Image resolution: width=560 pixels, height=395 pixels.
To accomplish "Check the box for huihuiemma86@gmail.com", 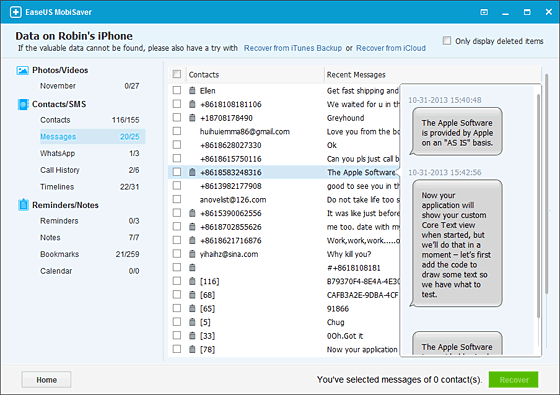I will point(177,131).
